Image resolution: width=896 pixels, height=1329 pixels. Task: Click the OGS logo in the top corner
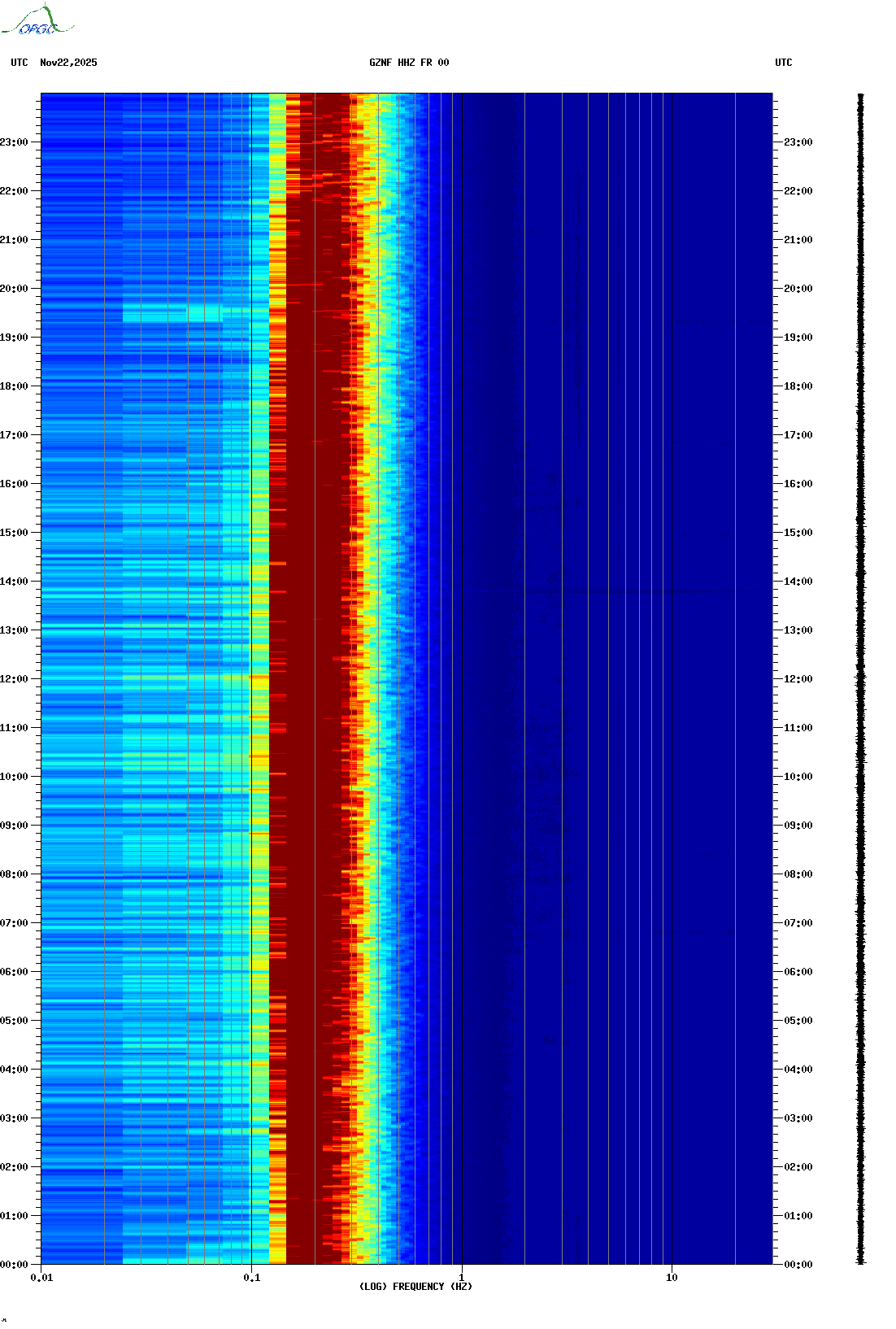[37, 21]
